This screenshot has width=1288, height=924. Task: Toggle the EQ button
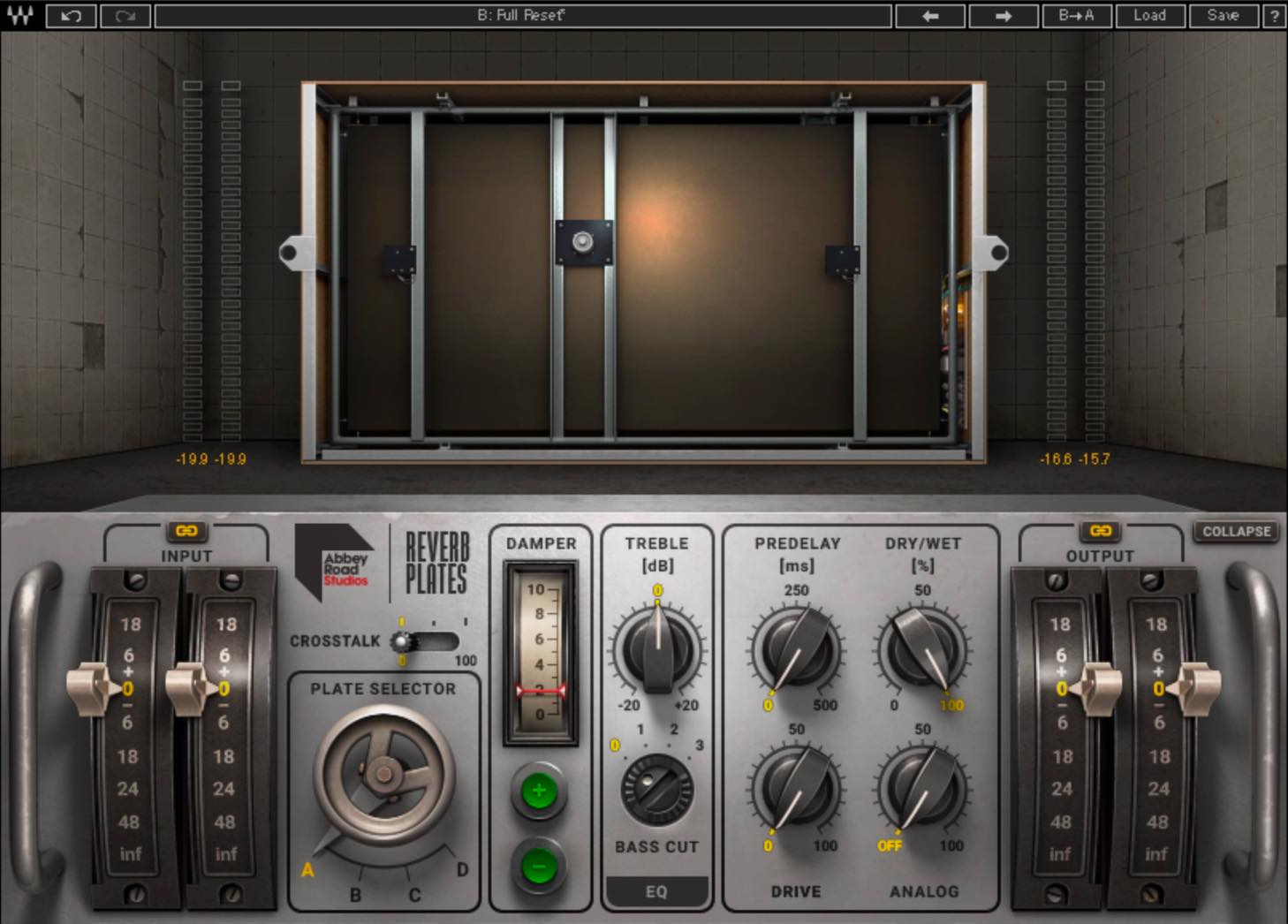[656, 891]
